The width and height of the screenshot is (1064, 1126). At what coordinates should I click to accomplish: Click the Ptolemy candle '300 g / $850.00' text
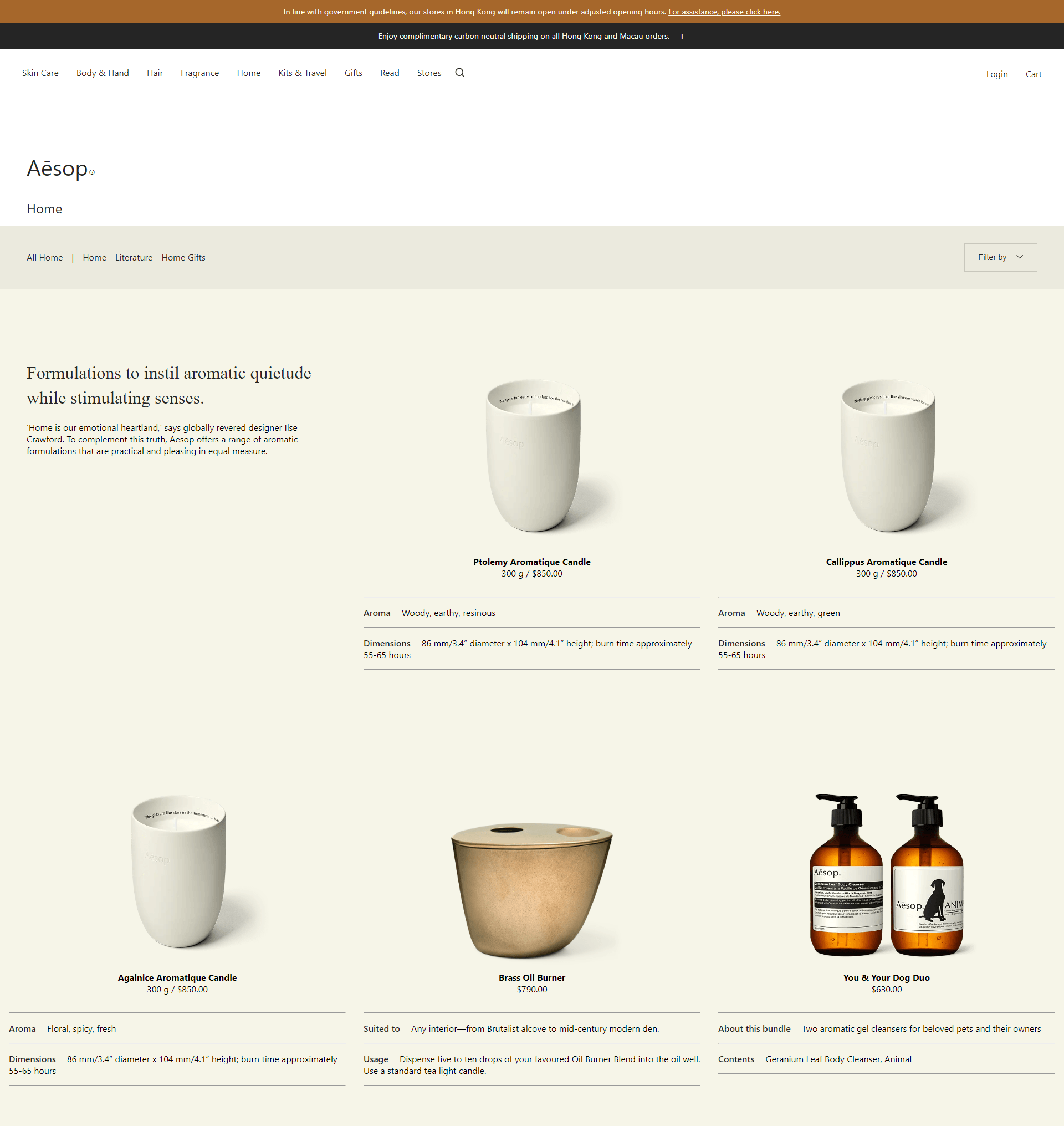tap(532, 573)
